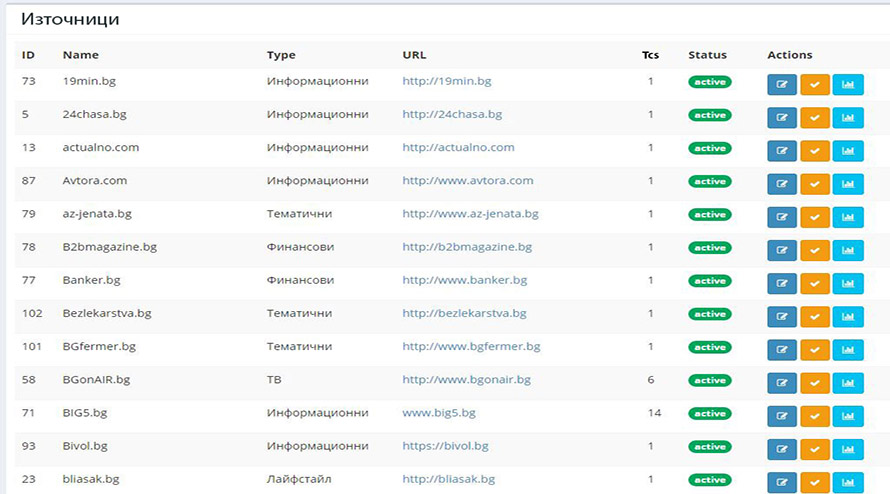Click orange checkmark for BIG5.bg
890x494 pixels.
click(815, 416)
